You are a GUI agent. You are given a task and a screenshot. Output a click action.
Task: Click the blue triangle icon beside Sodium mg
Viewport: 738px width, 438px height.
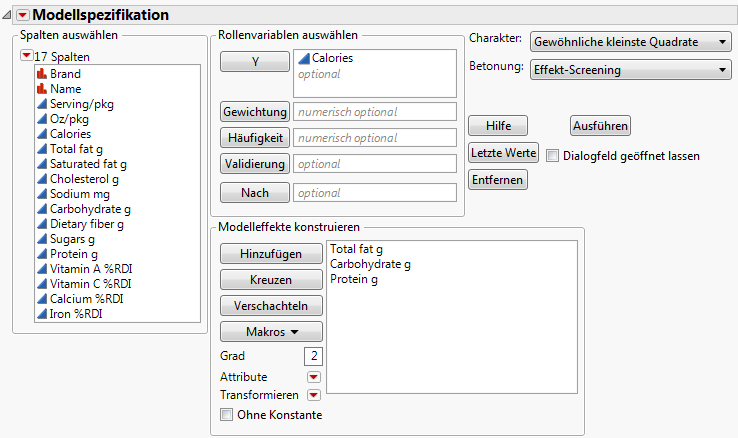click(42, 194)
